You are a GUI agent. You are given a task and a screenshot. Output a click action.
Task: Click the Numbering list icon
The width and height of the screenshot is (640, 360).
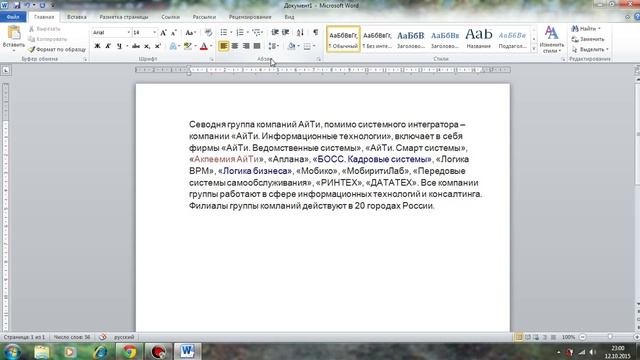pyautogui.click(x=240, y=33)
